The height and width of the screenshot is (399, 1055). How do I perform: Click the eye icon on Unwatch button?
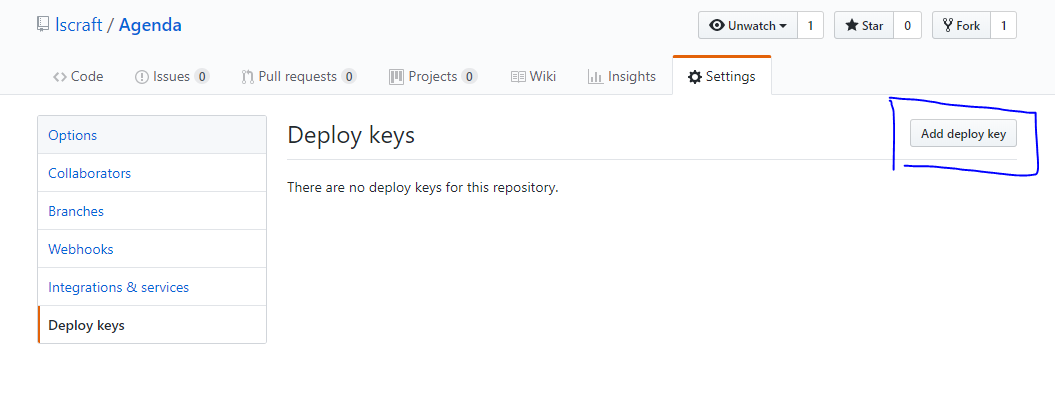pos(717,26)
